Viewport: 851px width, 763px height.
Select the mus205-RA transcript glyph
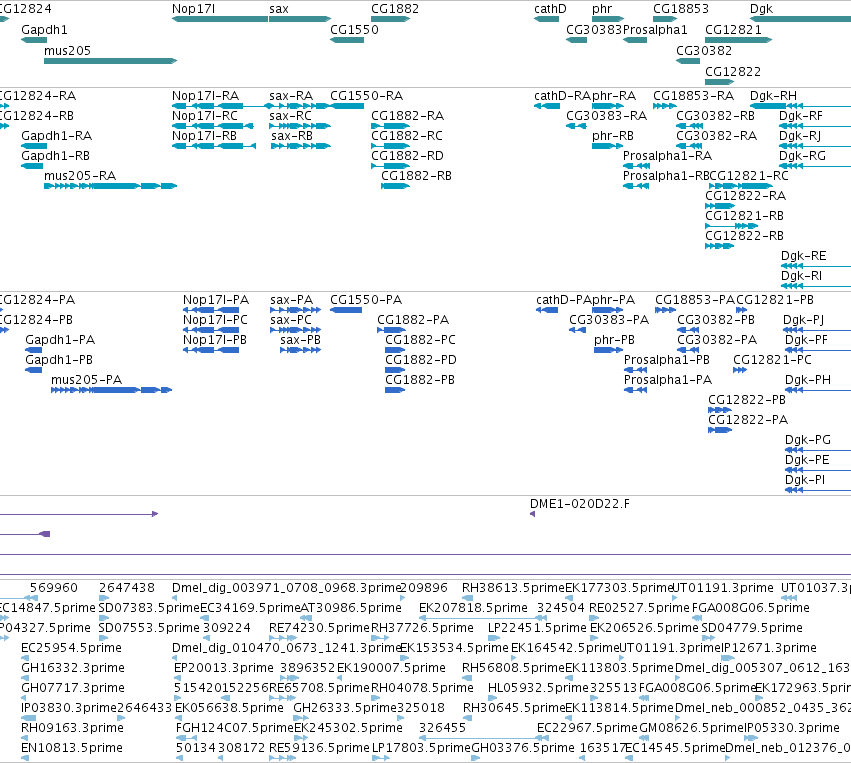pyautogui.click(x=110, y=186)
